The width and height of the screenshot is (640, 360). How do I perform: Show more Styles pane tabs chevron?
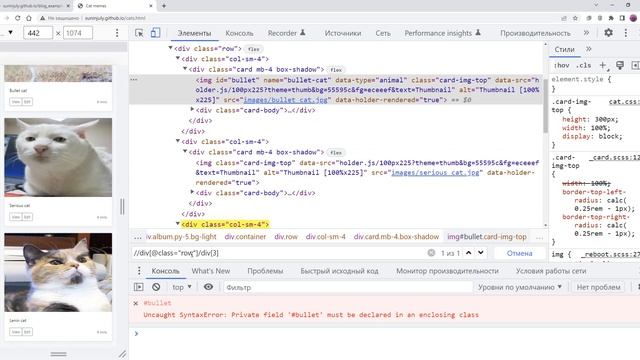coord(589,49)
